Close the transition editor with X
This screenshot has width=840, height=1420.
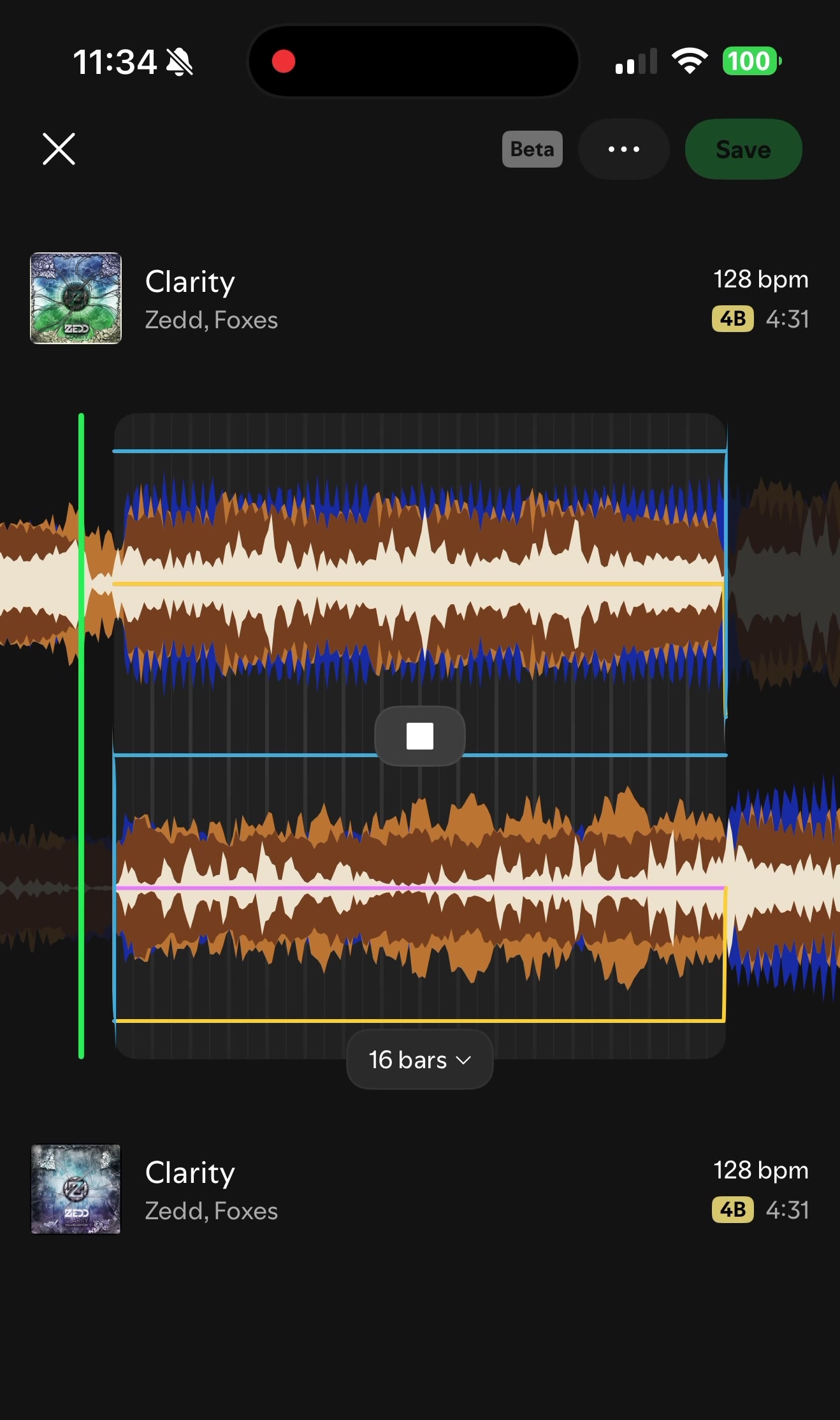pos(59,149)
